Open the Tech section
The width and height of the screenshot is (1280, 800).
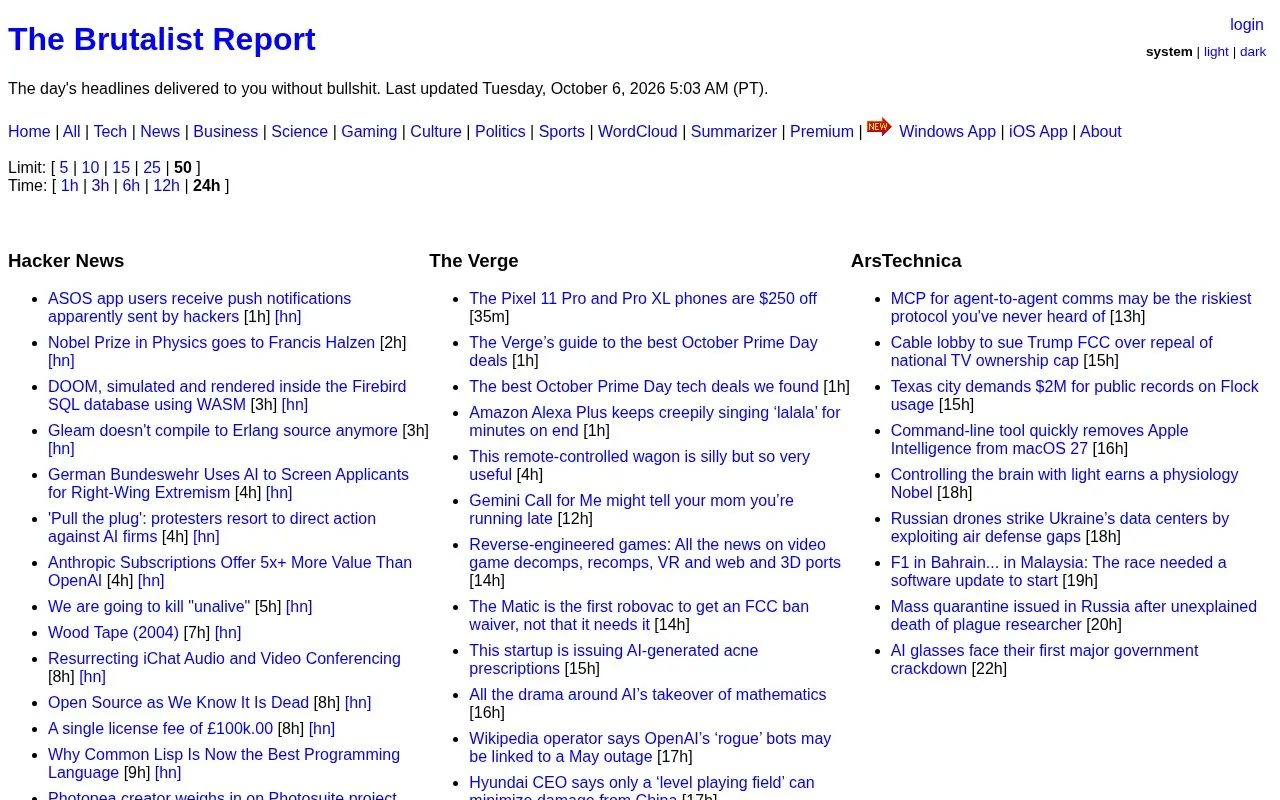coord(110,132)
